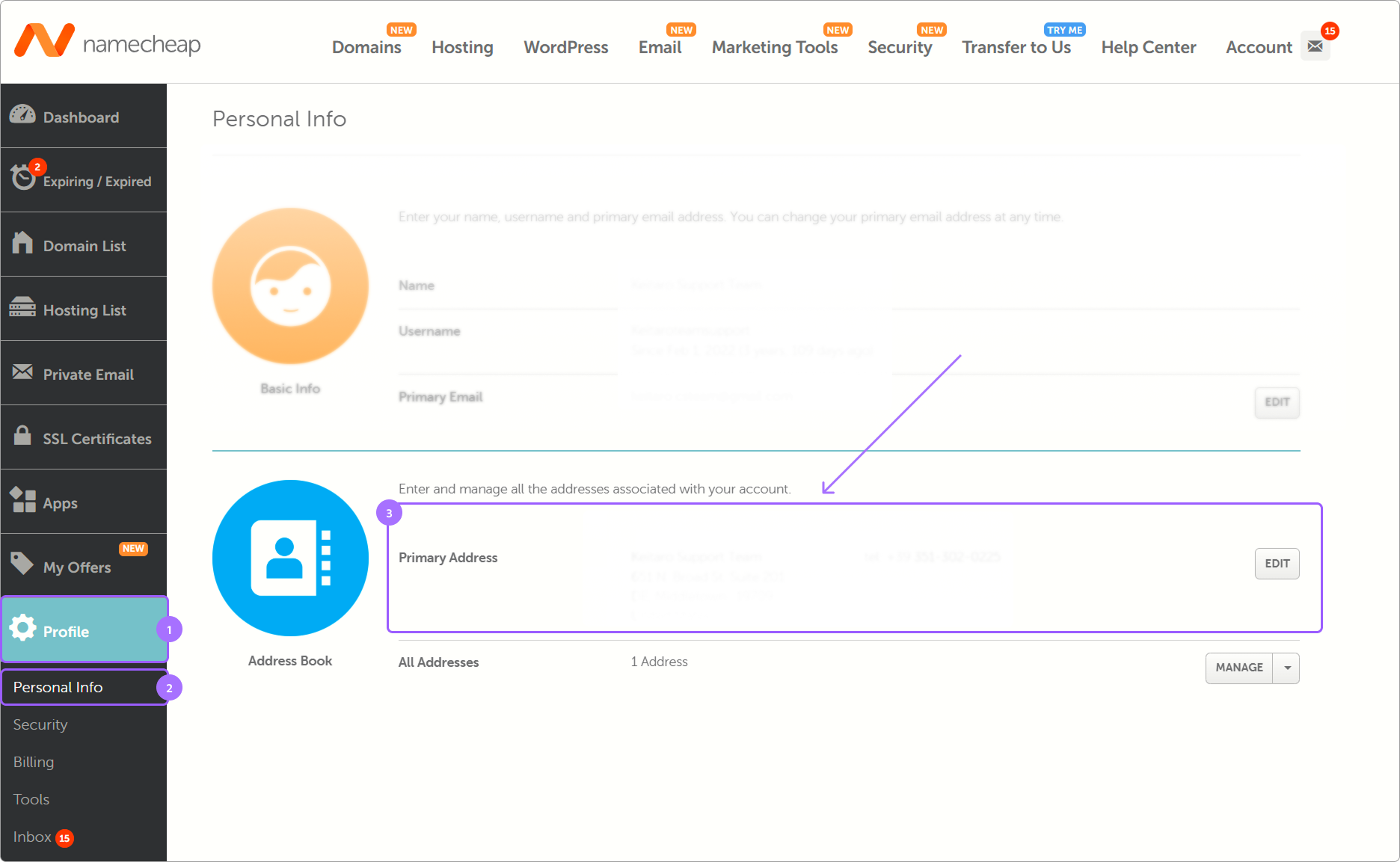This screenshot has width=1400, height=862.
Task: Click the Namecheap logo
Action: [108, 41]
